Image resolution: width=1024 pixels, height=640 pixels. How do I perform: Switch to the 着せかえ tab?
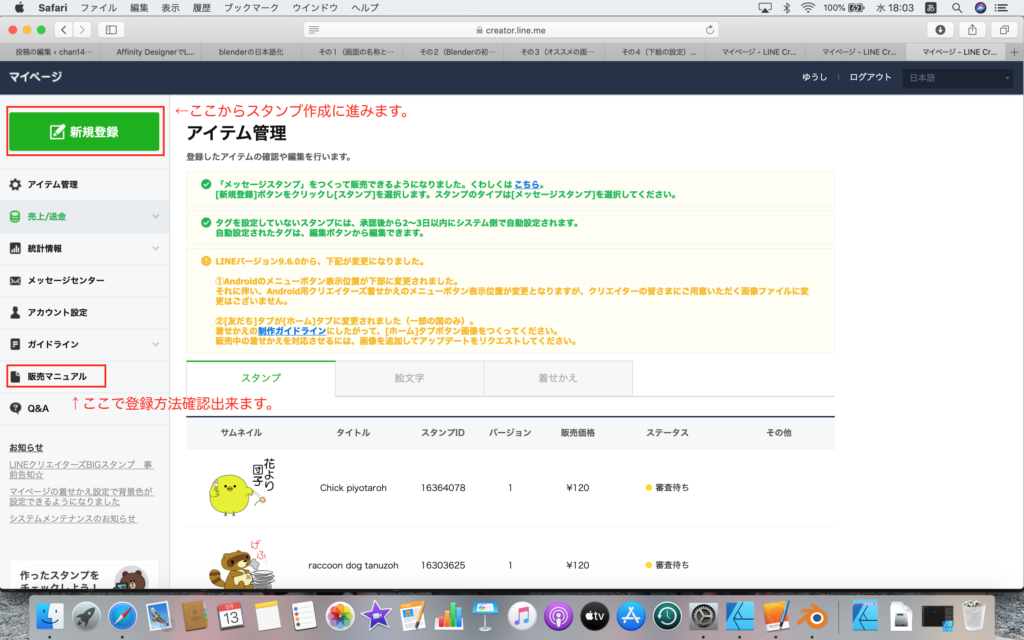pyautogui.click(x=558, y=378)
